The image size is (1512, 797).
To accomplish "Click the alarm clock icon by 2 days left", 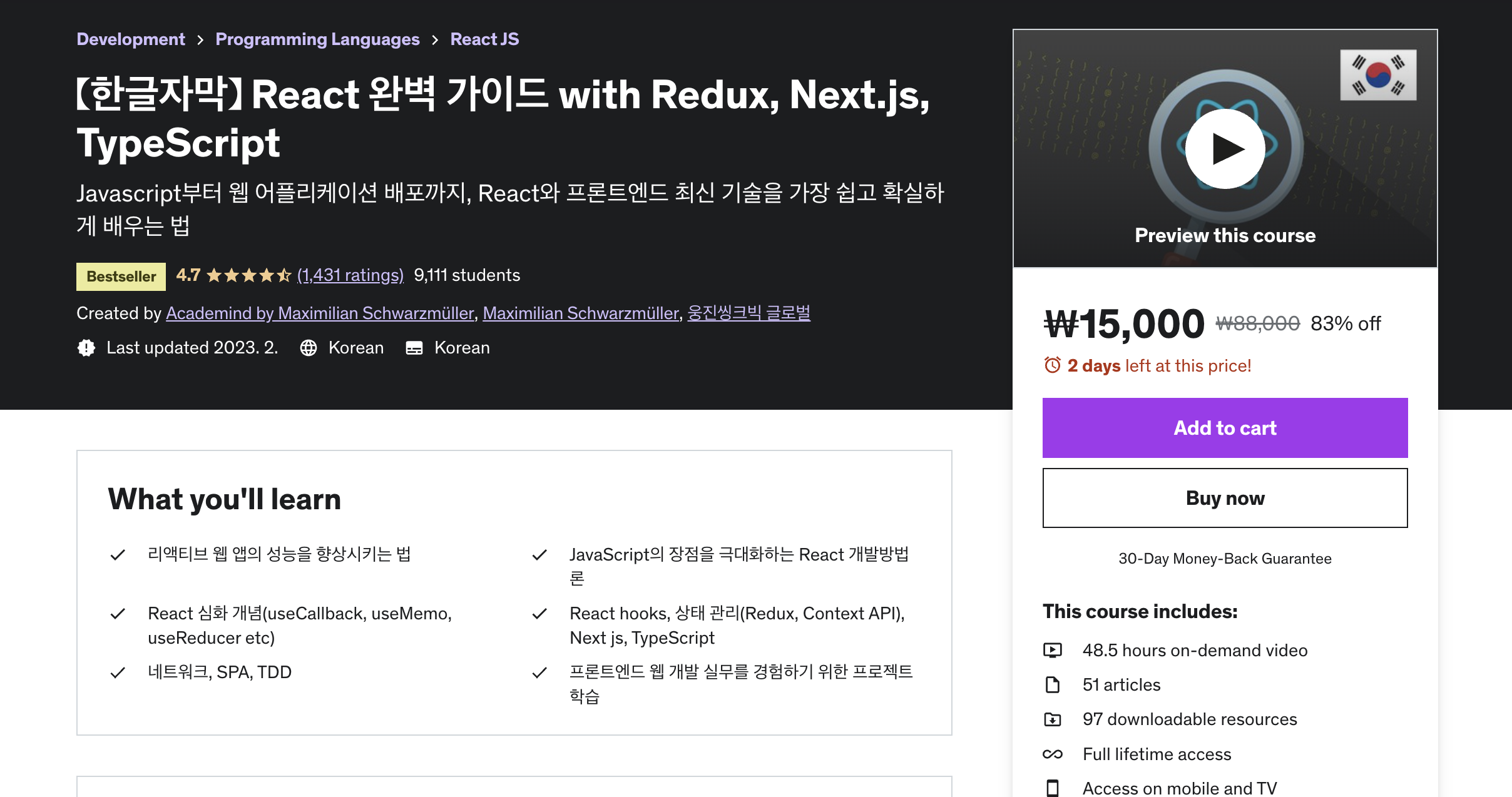I will click(x=1053, y=365).
